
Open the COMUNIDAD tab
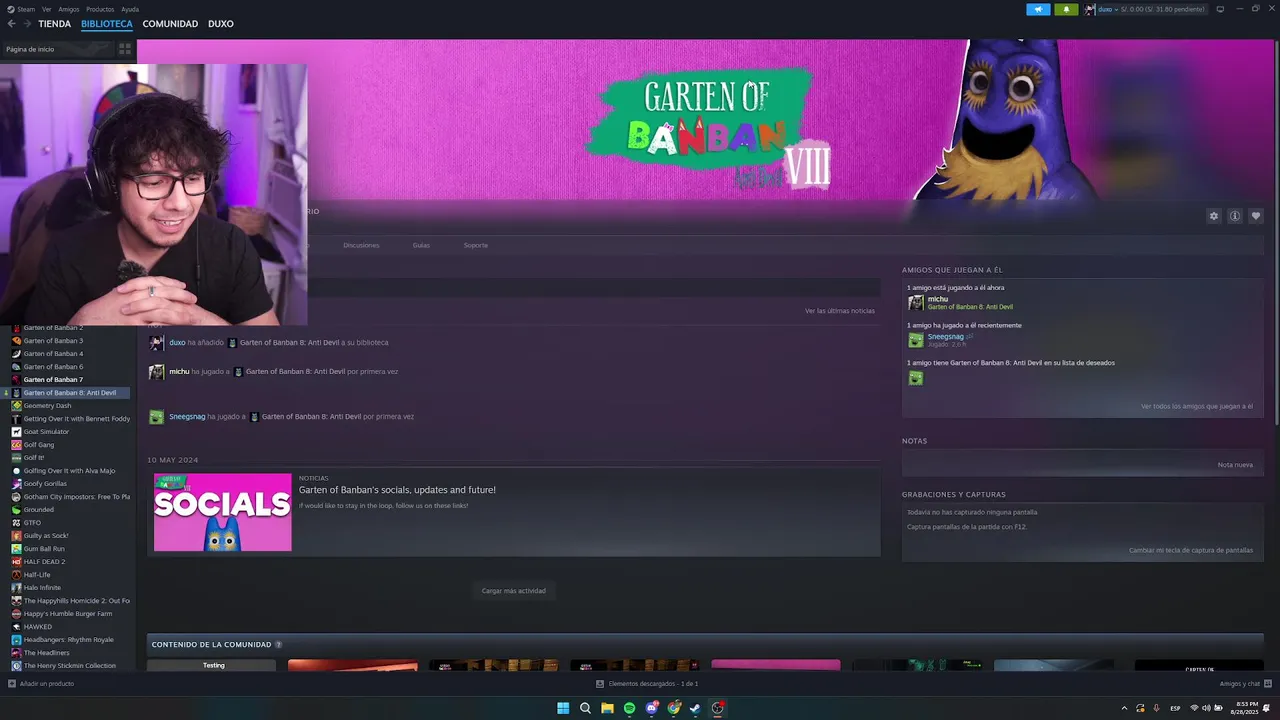pyautogui.click(x=170, y=24)
